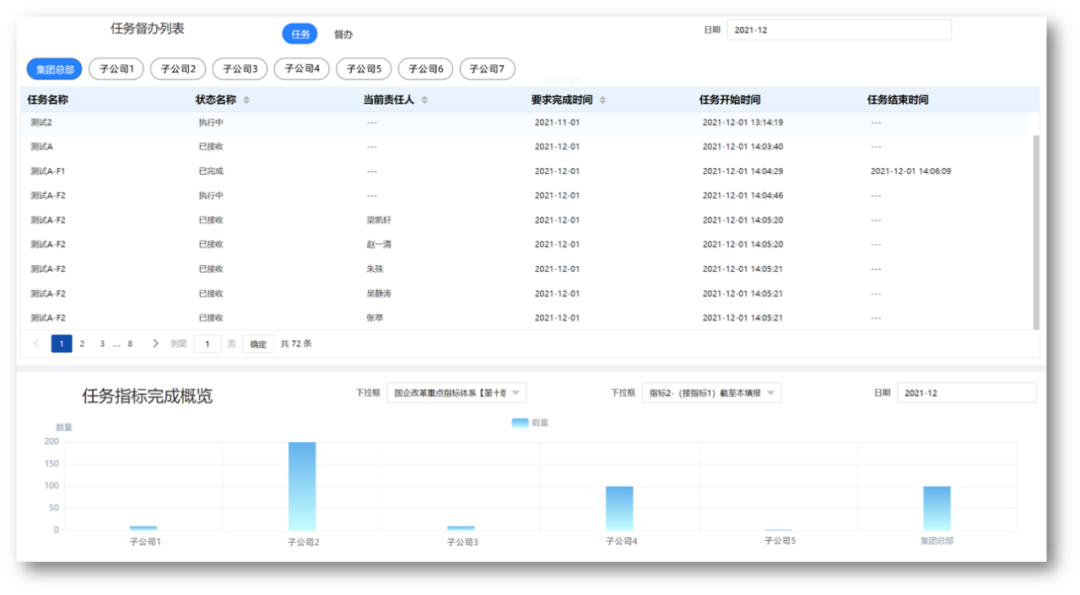Image resolution: width=1080 pixels, height=595 pixels.
Task: Switch to 督办 toggle tab
Action: click(x=343, y=34)
